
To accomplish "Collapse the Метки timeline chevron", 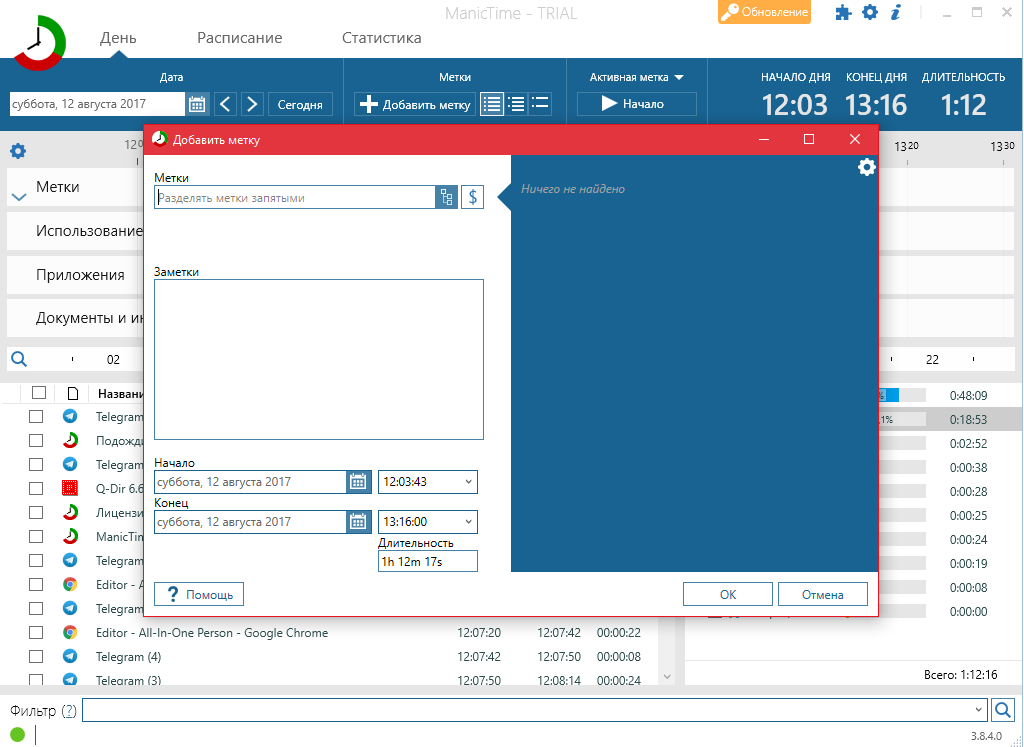I will coord(19,197).
